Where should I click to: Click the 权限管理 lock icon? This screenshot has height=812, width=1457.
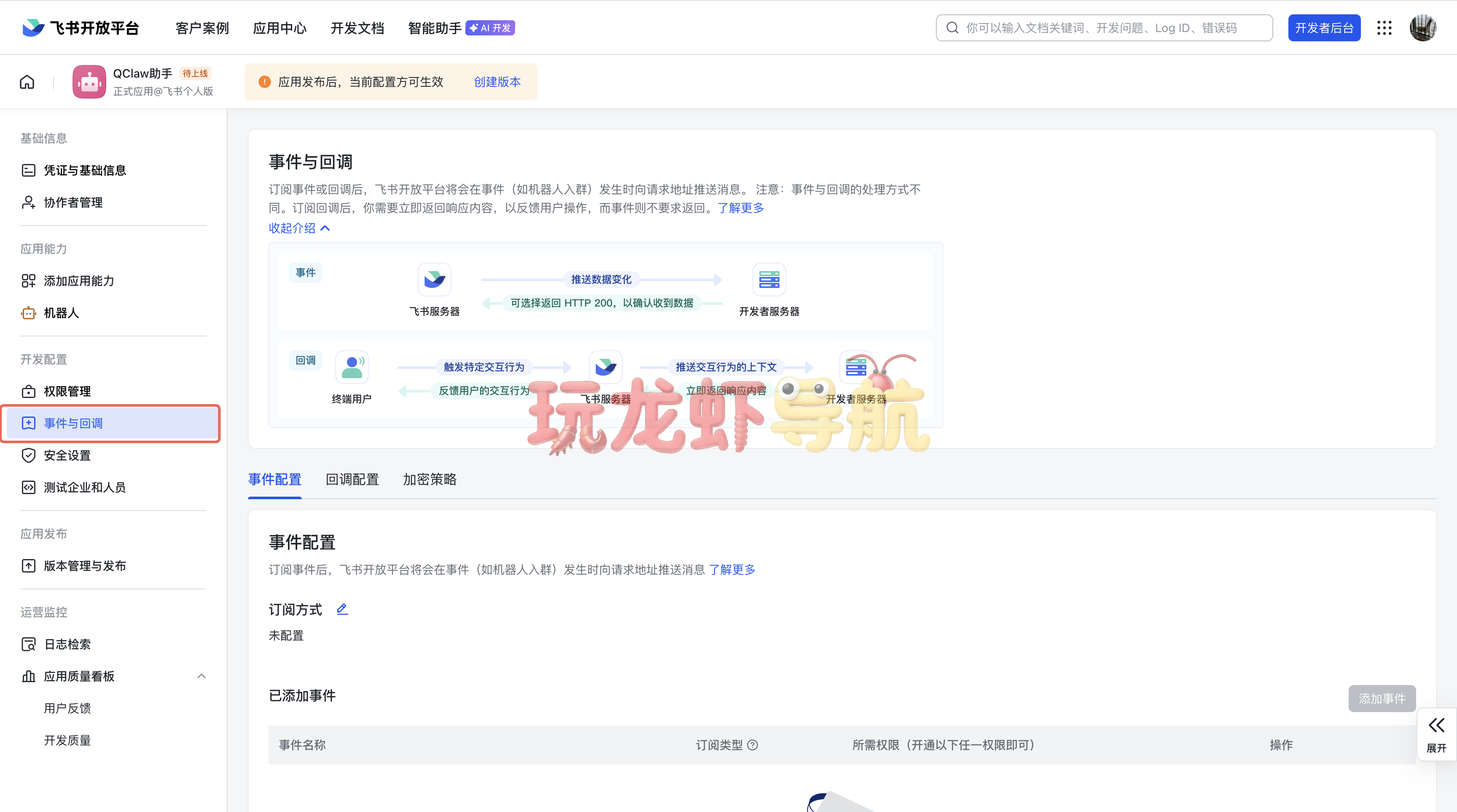pos(28,391)
